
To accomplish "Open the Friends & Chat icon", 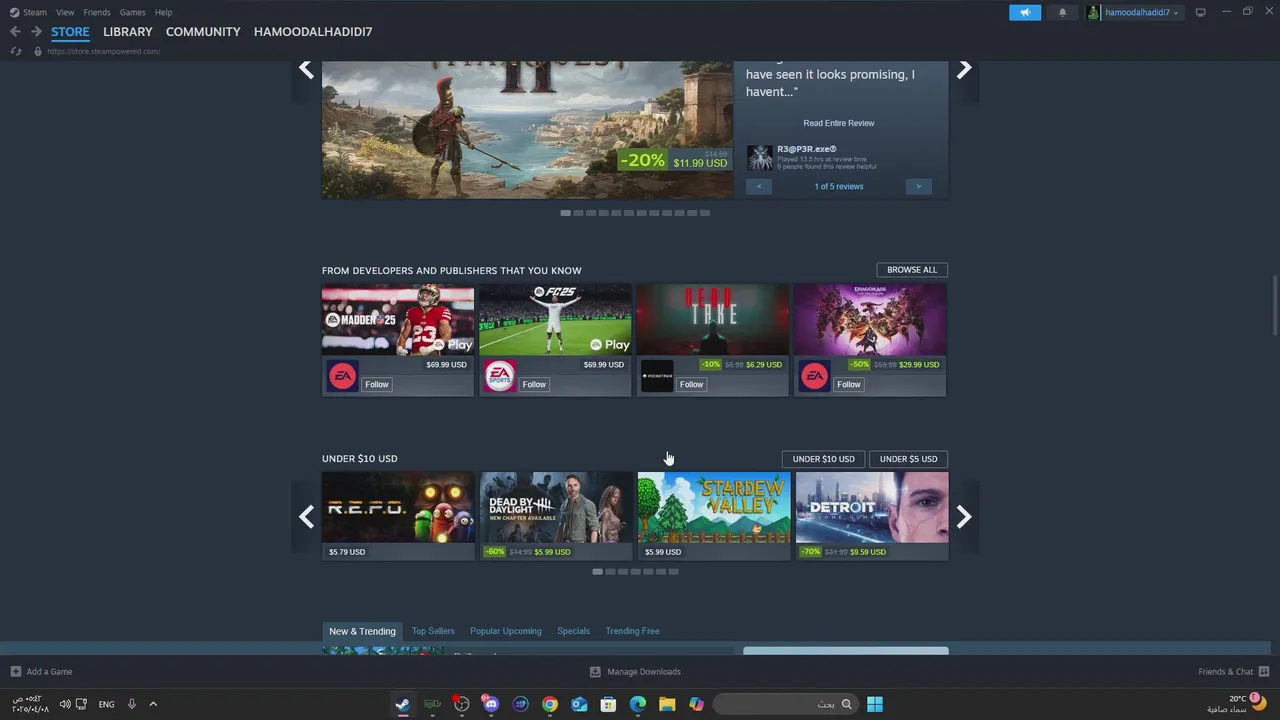I will tap(1264, 672).
